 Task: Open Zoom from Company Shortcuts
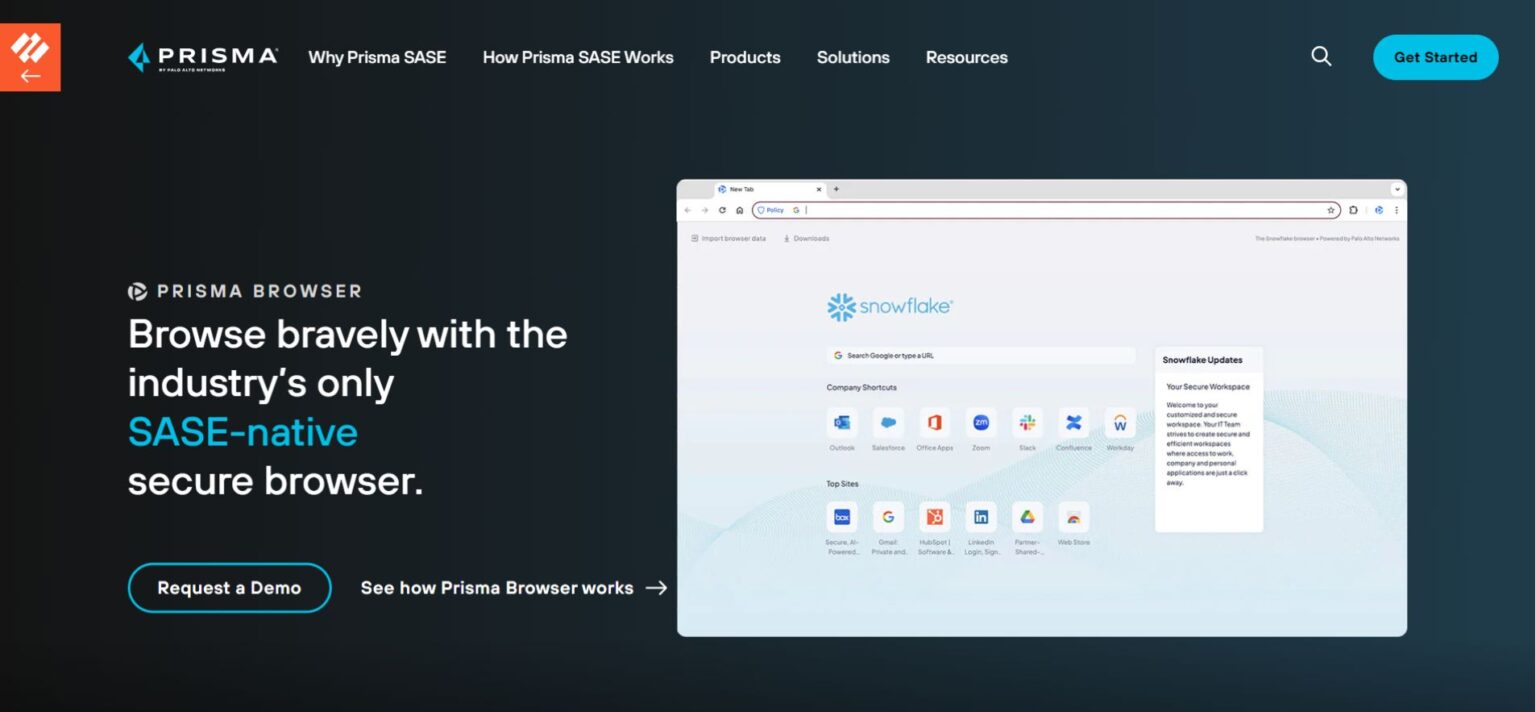[x=981, y=422]
